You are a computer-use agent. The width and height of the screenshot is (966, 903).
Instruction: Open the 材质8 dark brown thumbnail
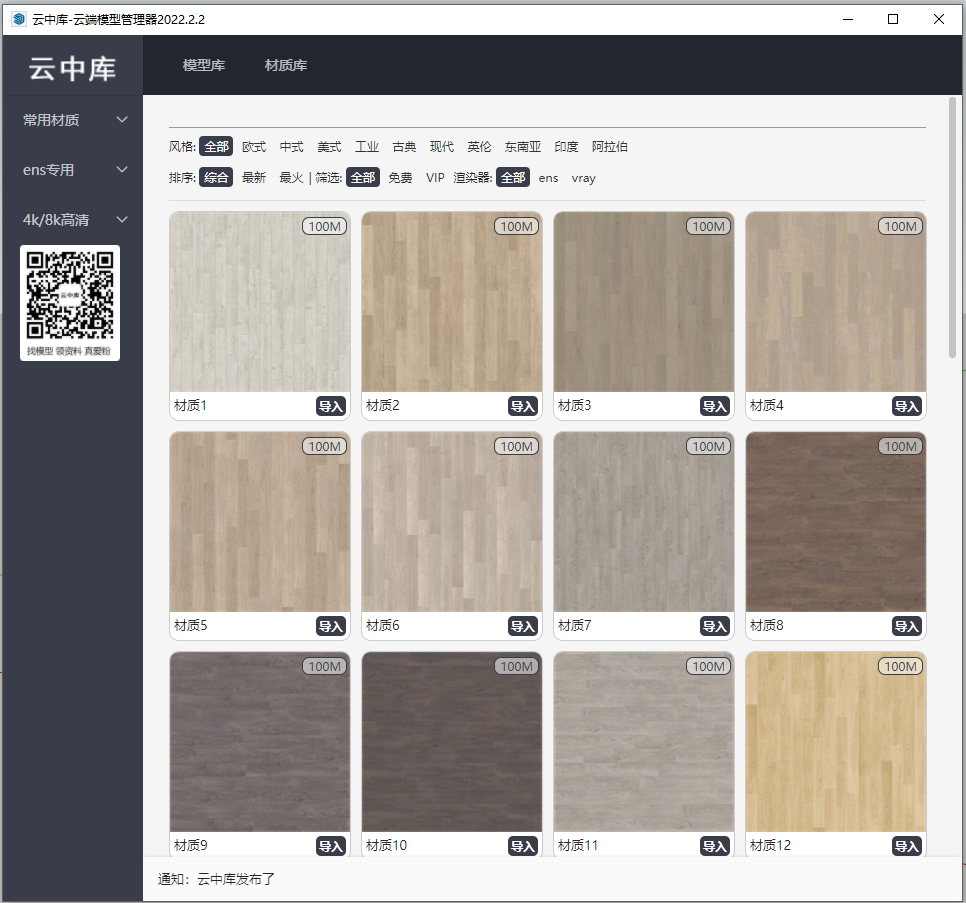(836, 522)
